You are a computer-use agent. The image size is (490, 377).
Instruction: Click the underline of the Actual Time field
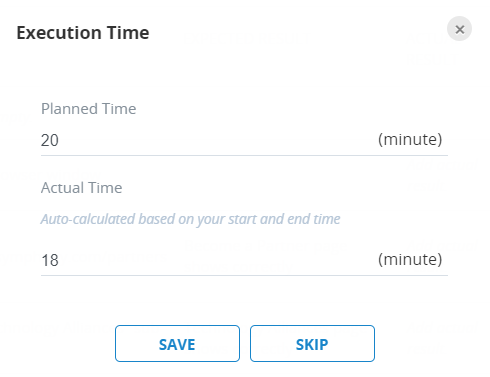click(x=244, y=275)
